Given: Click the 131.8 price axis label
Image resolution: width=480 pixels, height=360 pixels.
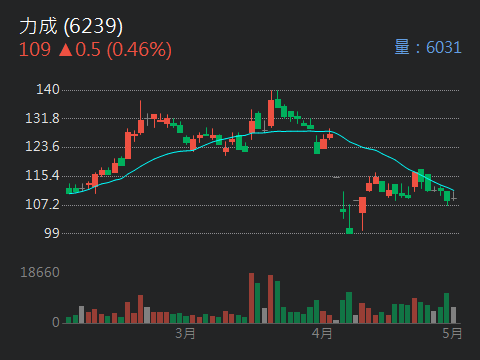Looking at the screenshot, I should point(42,118).
